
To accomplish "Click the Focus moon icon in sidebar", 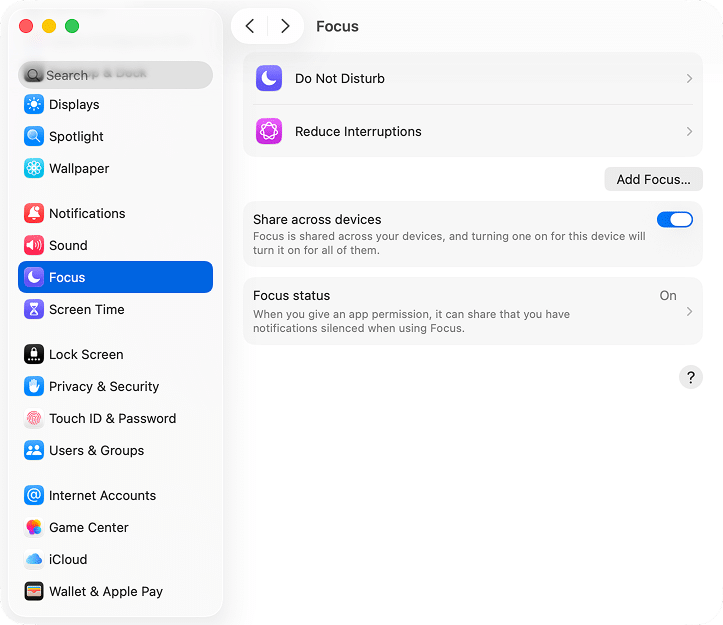I will pyautogui.click(x=34, y=277).
